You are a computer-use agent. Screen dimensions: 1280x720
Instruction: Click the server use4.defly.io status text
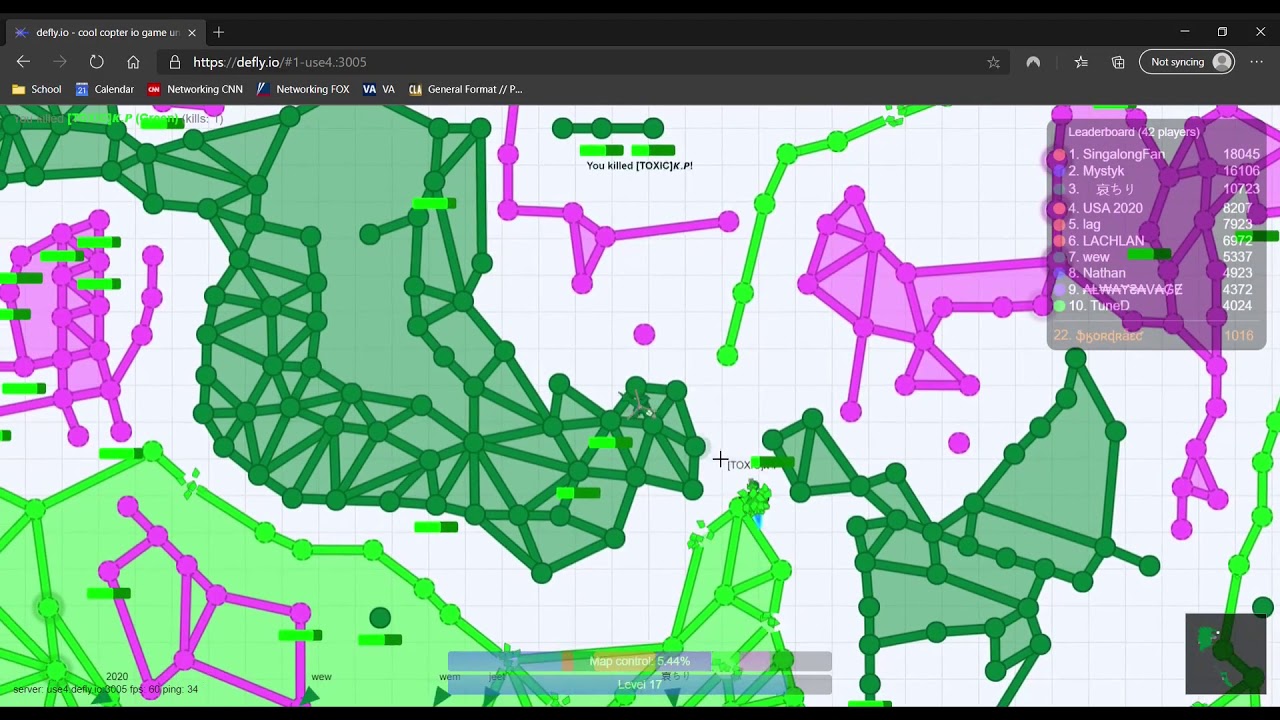click(106, 690)
